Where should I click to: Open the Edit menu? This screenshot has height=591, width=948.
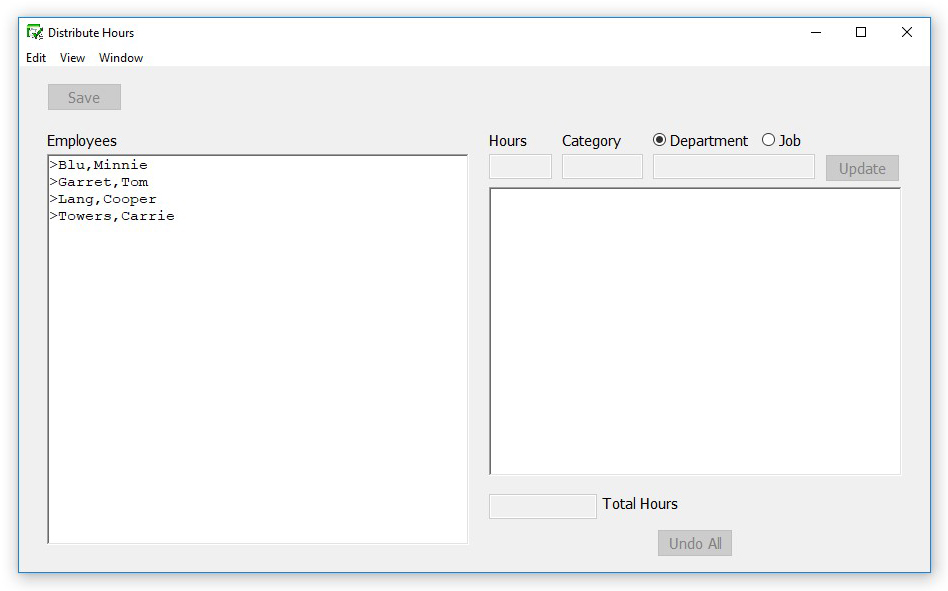tap(36, 58)
